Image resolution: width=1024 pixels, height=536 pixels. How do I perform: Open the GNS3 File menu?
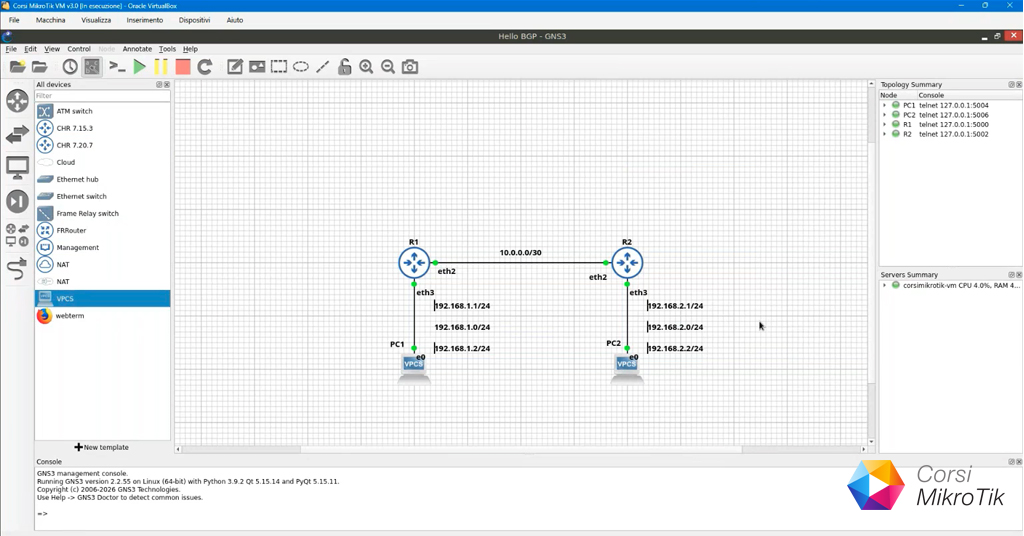click(x=11, y=49)
